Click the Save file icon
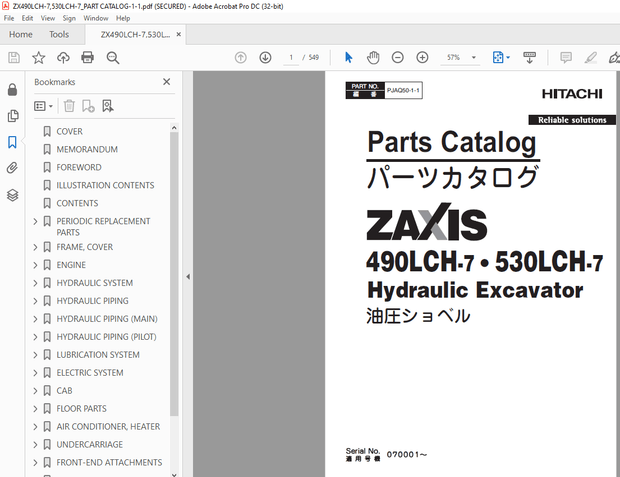Screen dimensions: 620x477 click(14, 58)
